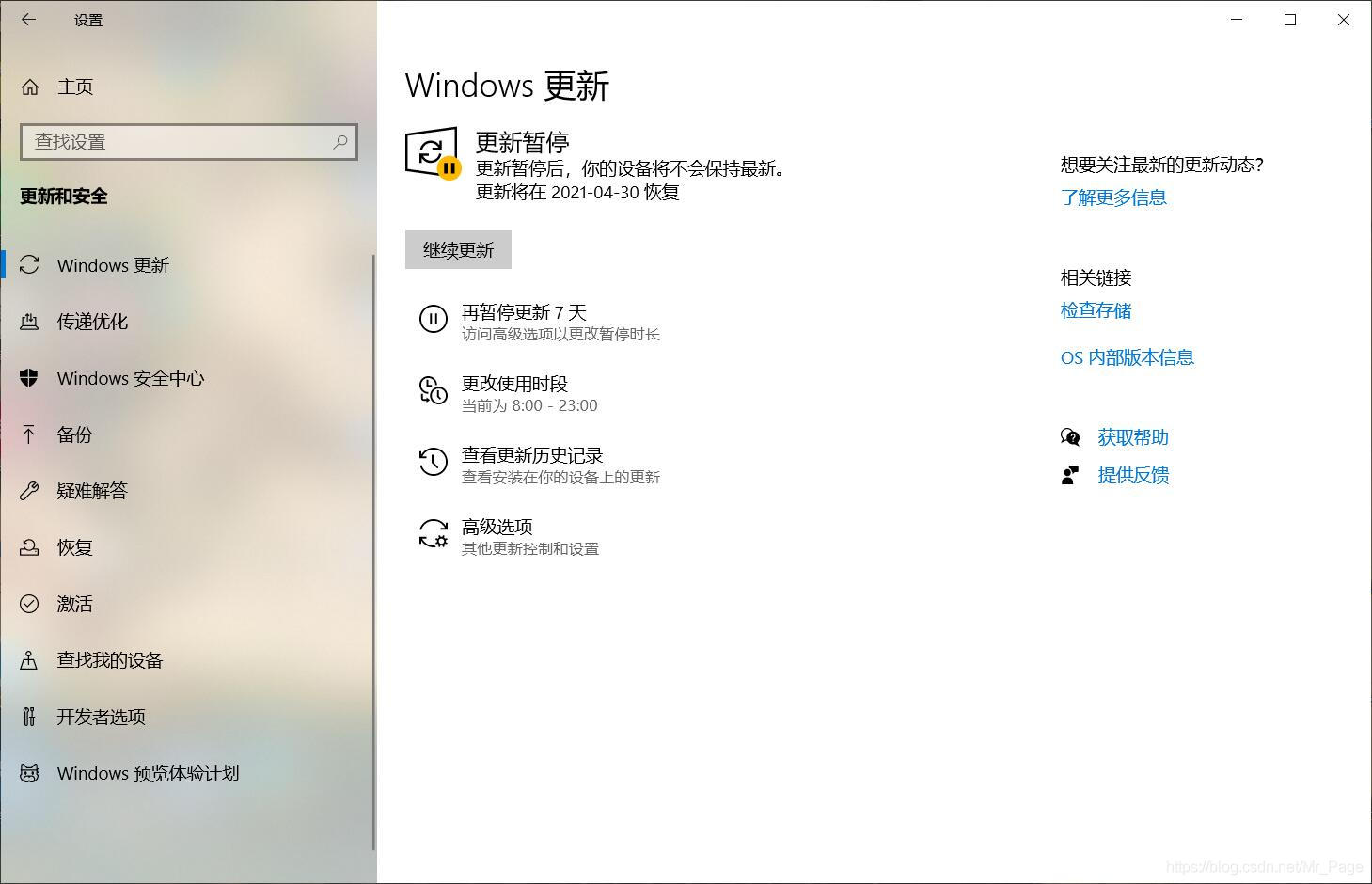
Task: Click the sidebar vertical scrollbar
Action: (373, 550)
